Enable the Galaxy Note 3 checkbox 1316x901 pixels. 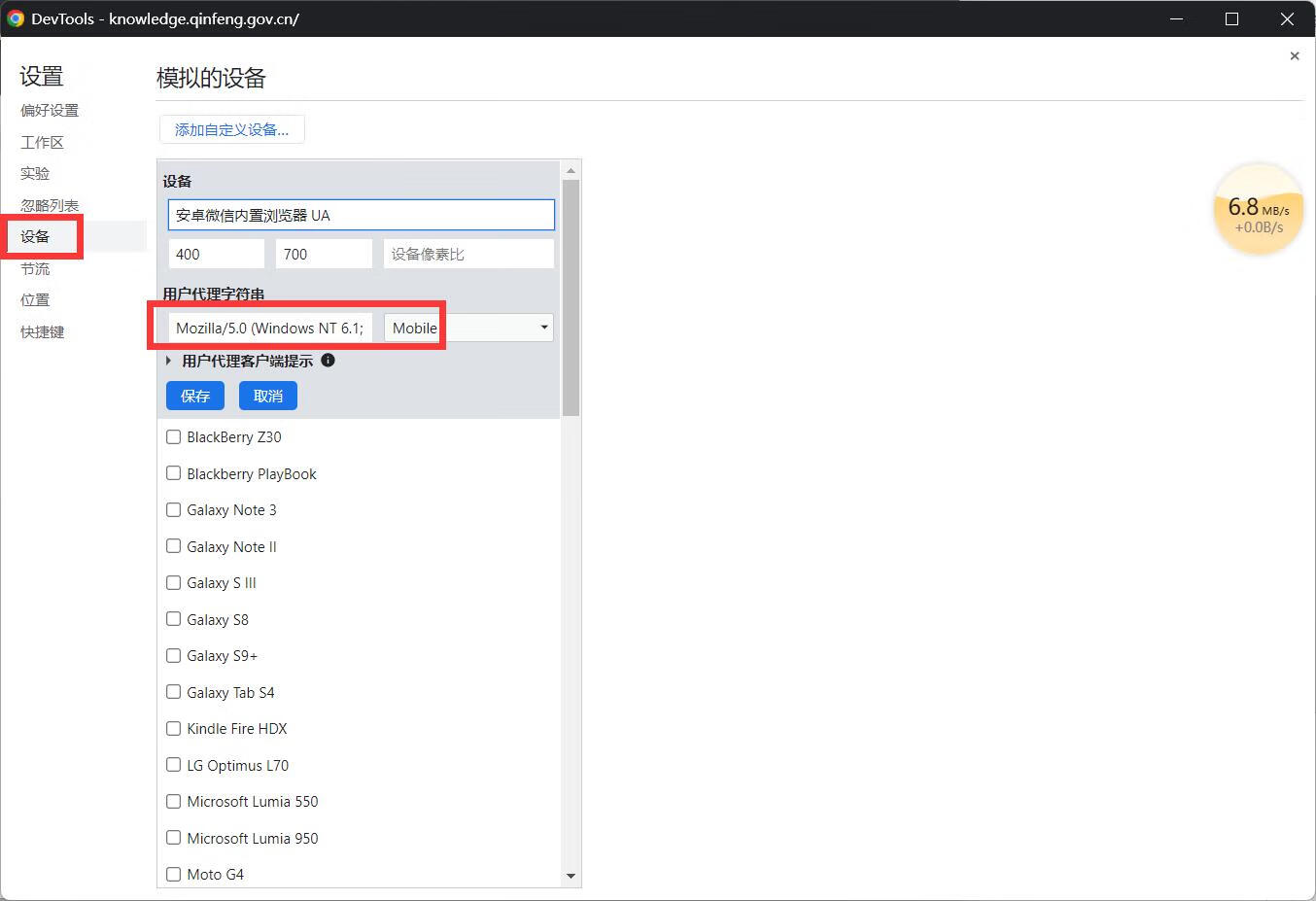click(x=174, y=509)
